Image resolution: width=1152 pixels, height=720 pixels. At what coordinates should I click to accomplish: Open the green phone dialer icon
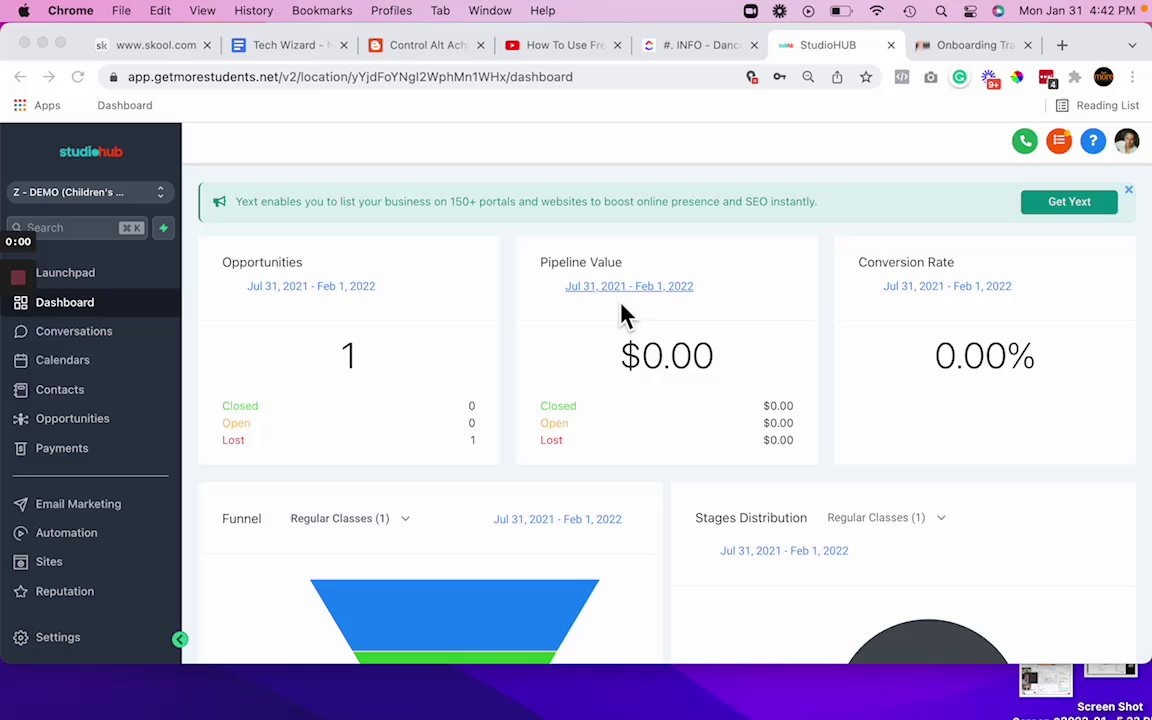pos(1024,141)
